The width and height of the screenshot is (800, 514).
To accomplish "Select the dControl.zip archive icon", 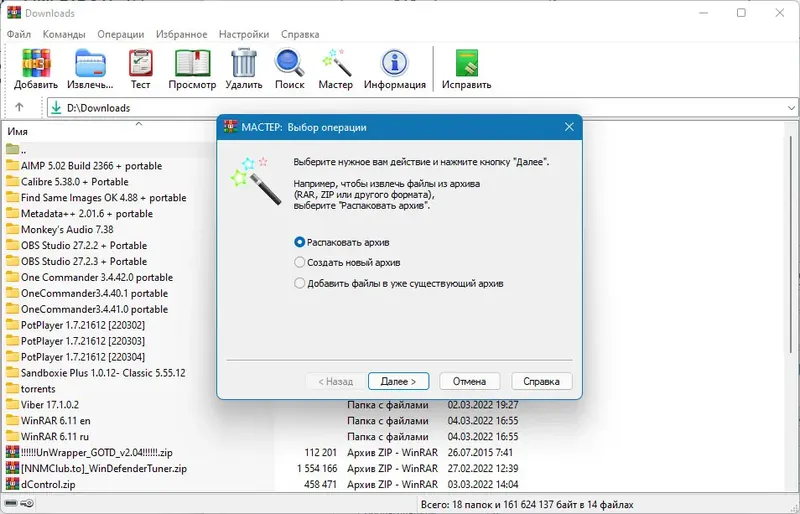I will [x=12, y=484].
